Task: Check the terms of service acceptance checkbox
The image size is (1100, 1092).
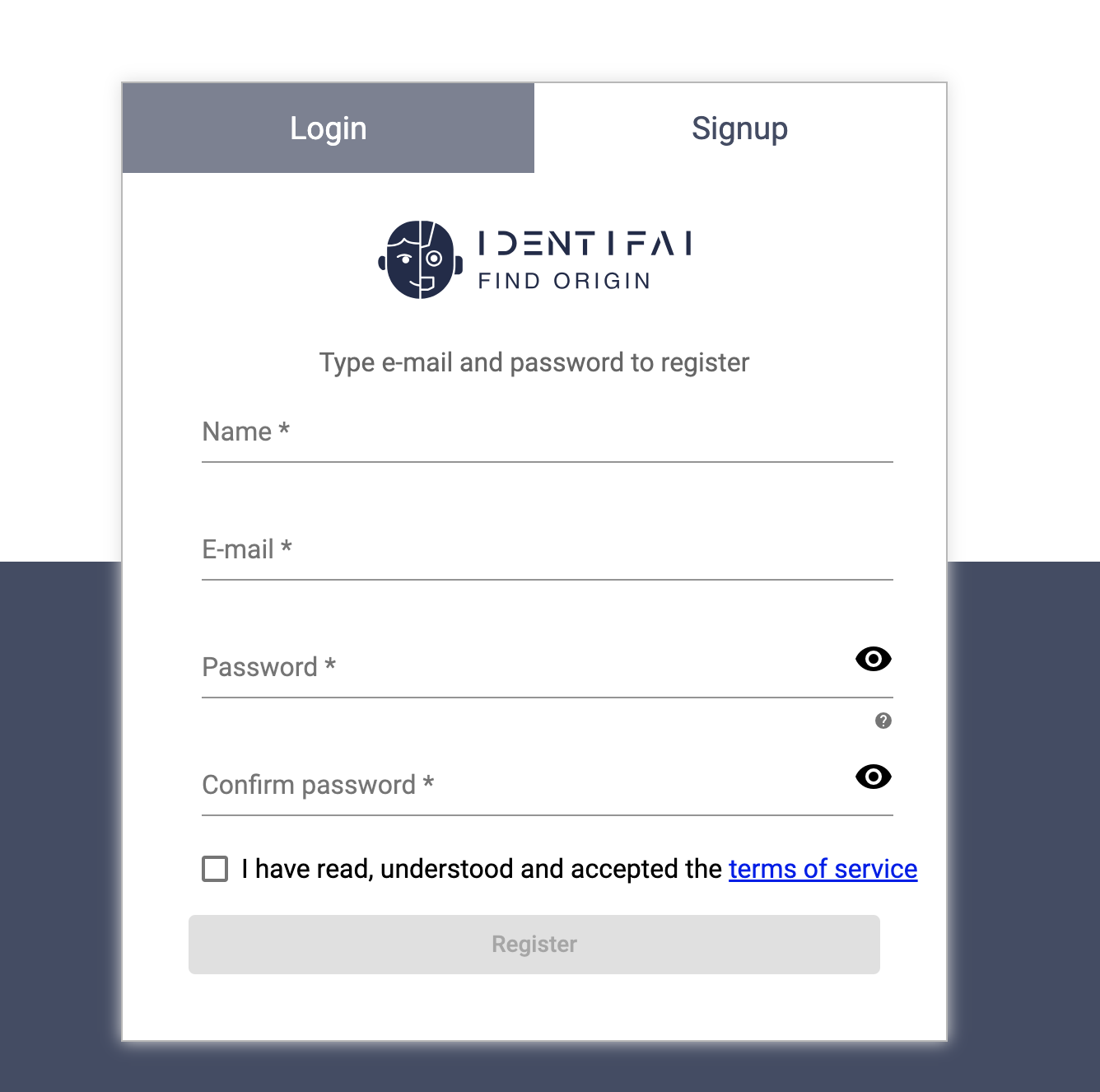Action: click(213, 868)
